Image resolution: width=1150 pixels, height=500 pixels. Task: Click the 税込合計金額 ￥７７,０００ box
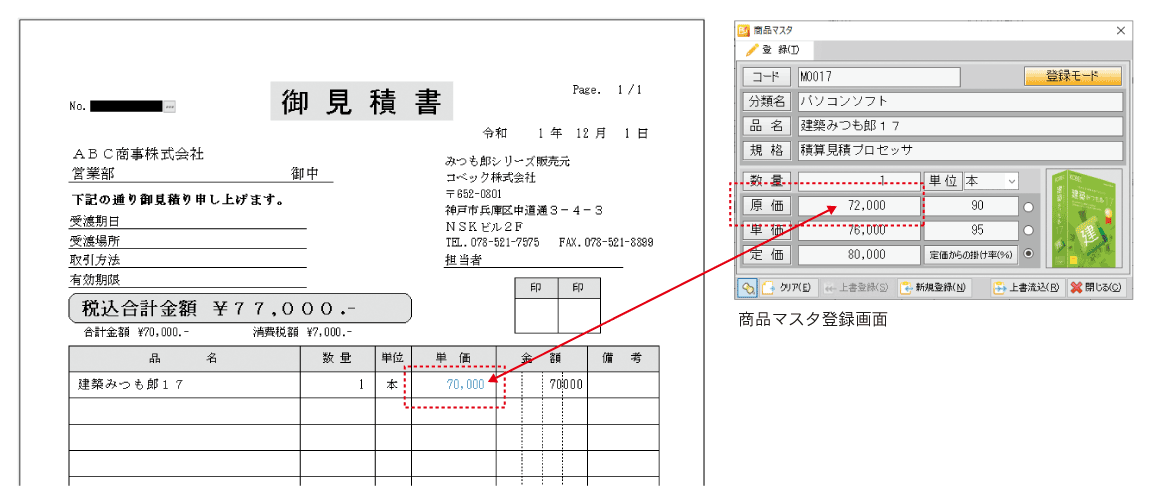240,309
